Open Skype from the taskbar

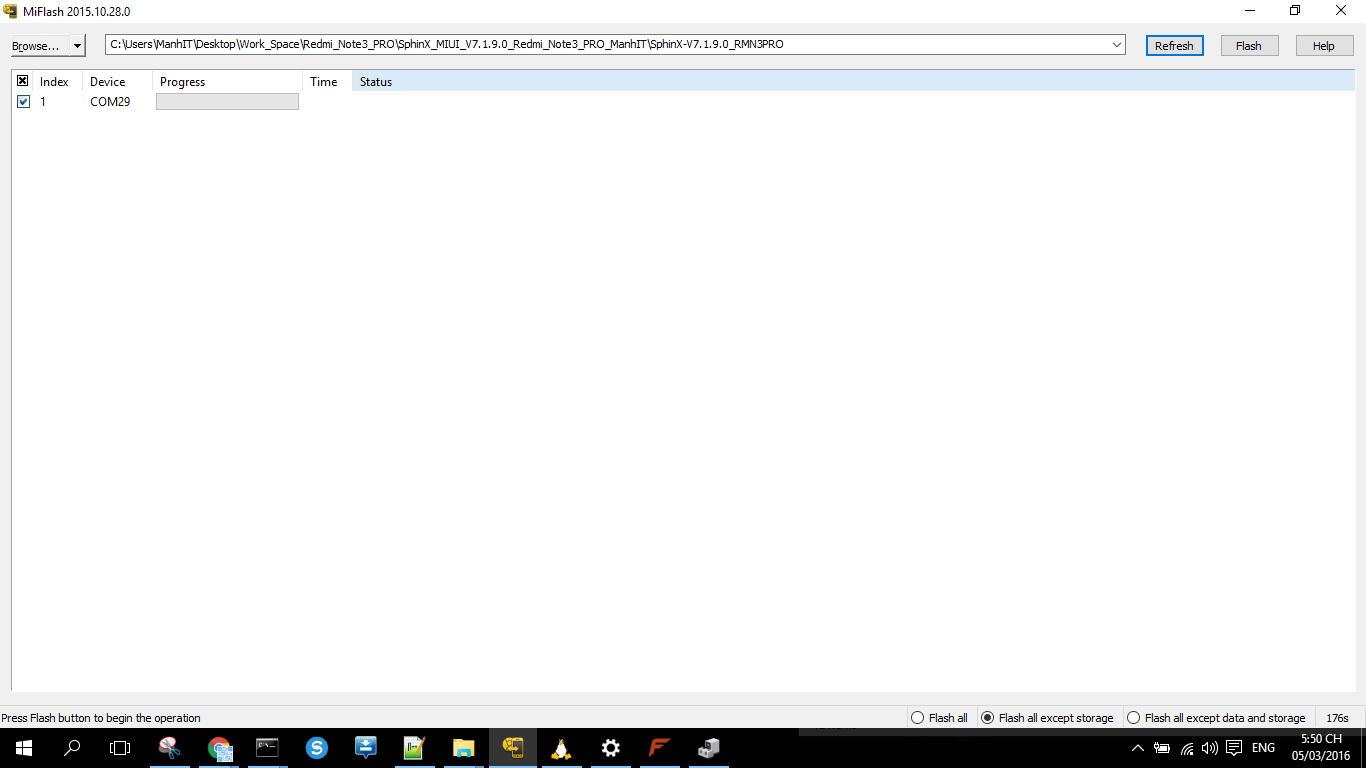(317, 748)
